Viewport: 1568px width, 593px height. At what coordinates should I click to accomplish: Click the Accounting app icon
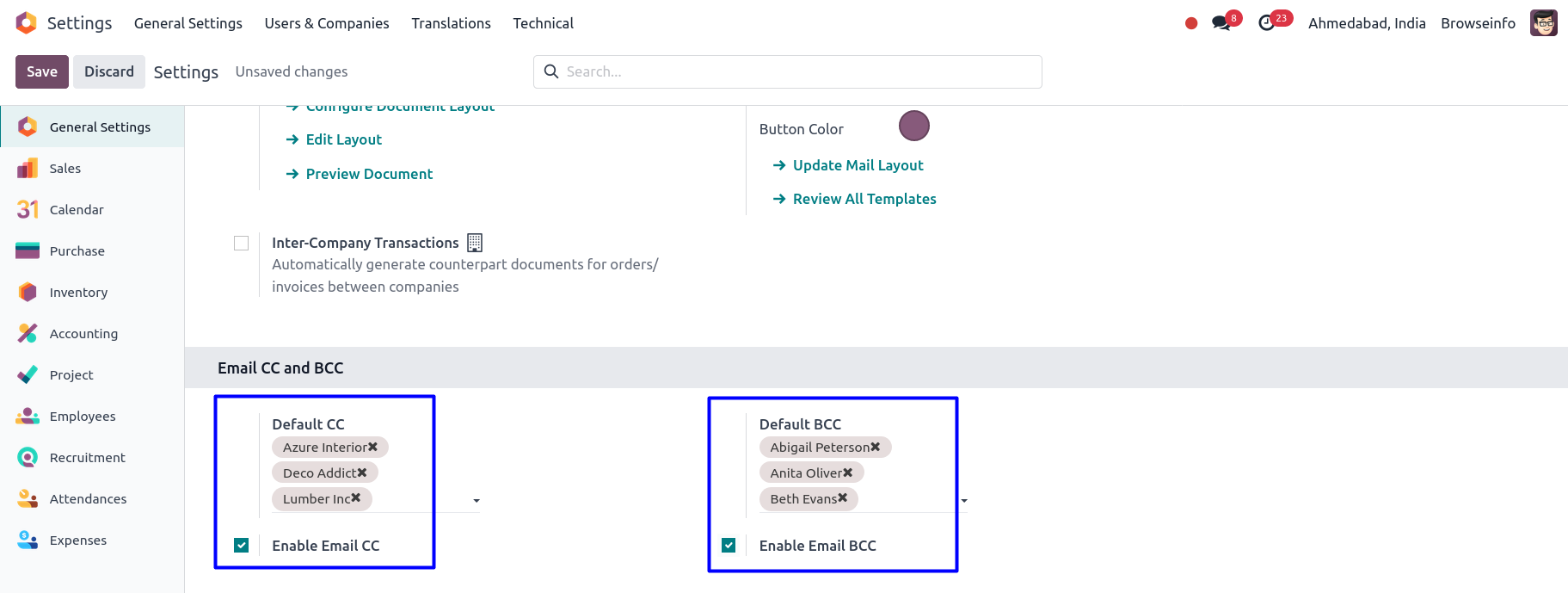(28, 334)
